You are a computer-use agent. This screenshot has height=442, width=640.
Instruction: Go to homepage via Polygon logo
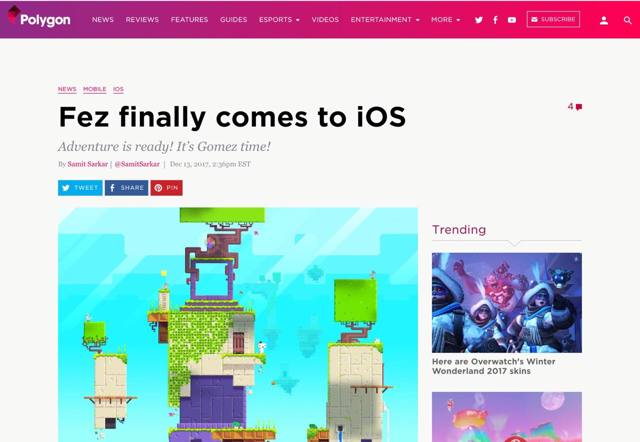coord(39,18)
